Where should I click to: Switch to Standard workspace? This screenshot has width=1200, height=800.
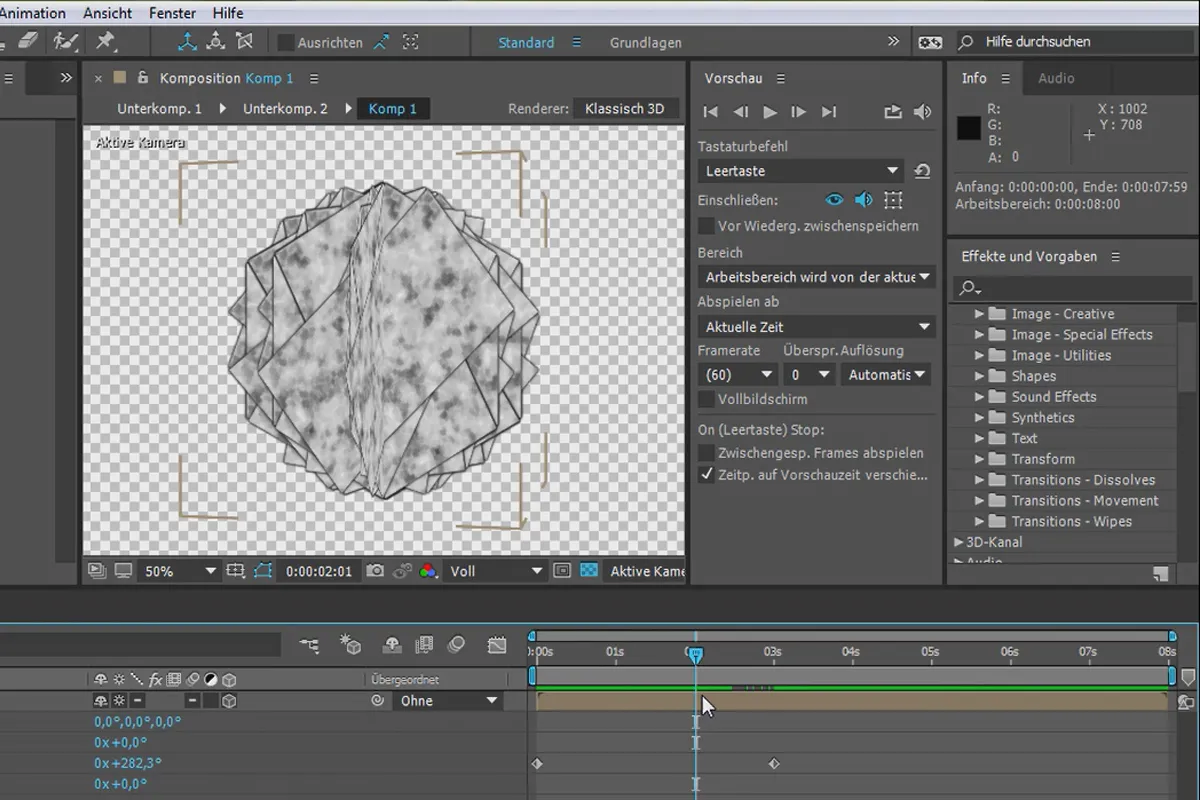[x=526, y=43]
